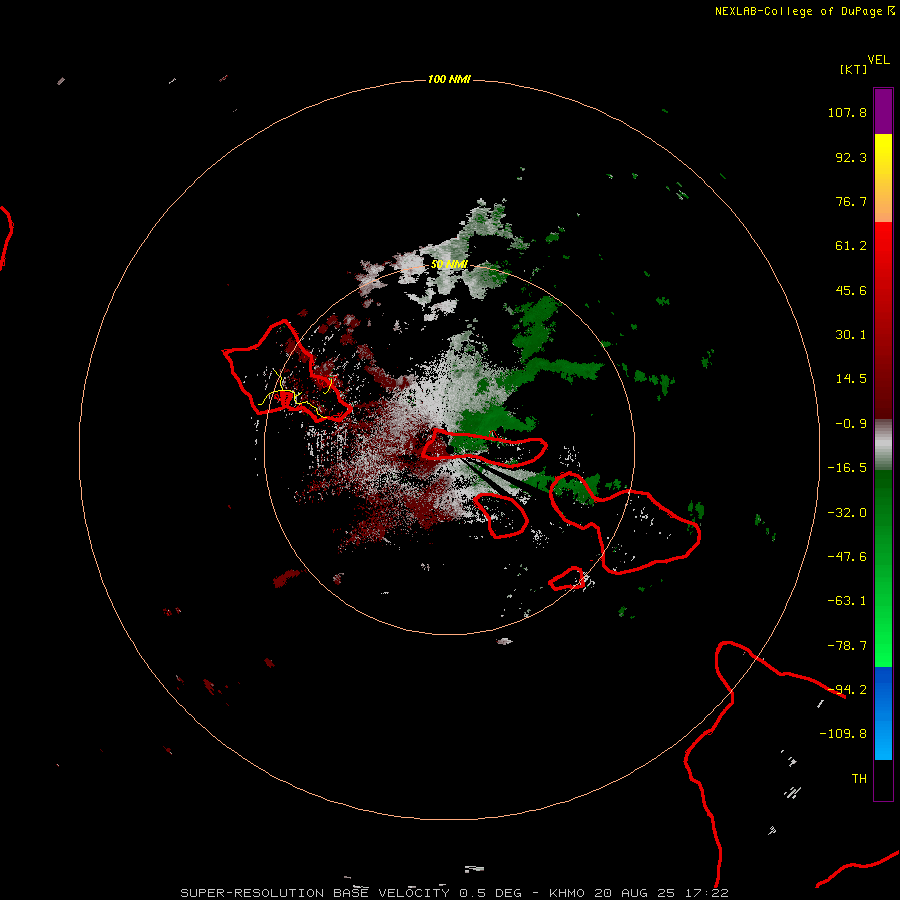This screenshot has width=900, height=900.
Task: Pick the gray near-zero segment of the color bar
Action: coord(883,445)
